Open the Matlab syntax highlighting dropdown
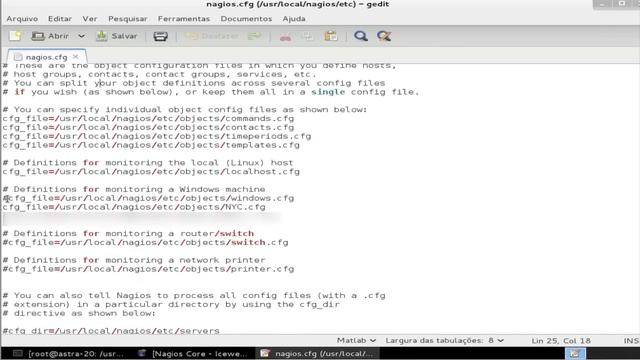 pyautogui.click(x=356, y=340)
